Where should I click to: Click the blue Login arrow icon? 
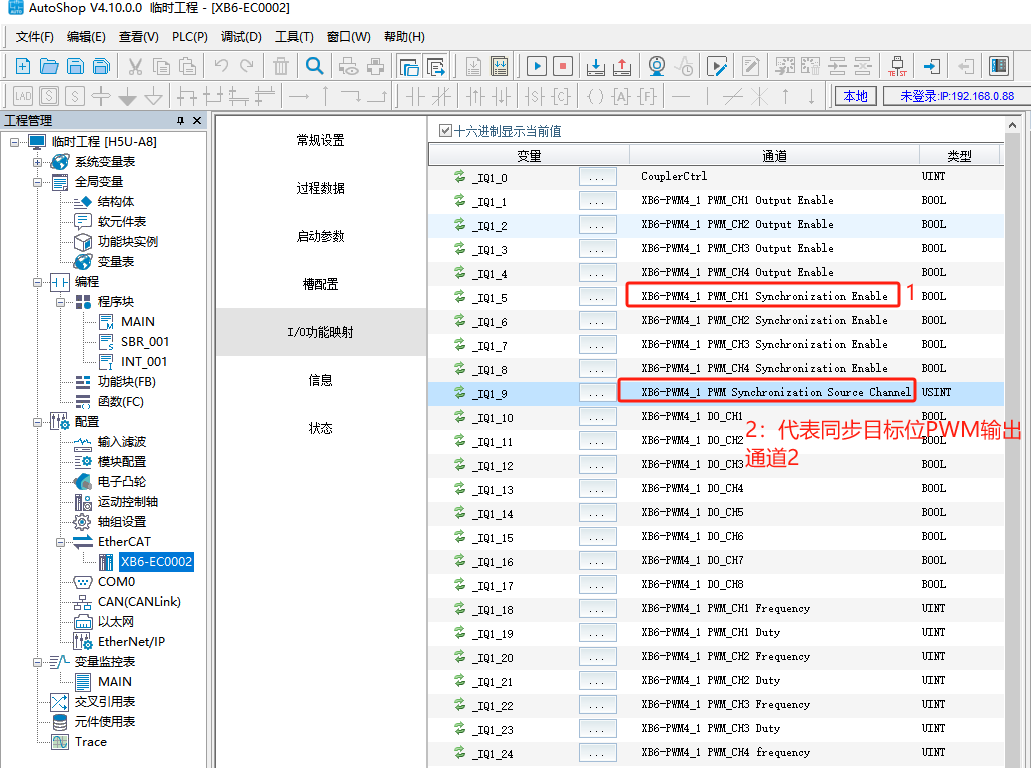(x=932, y=66)
